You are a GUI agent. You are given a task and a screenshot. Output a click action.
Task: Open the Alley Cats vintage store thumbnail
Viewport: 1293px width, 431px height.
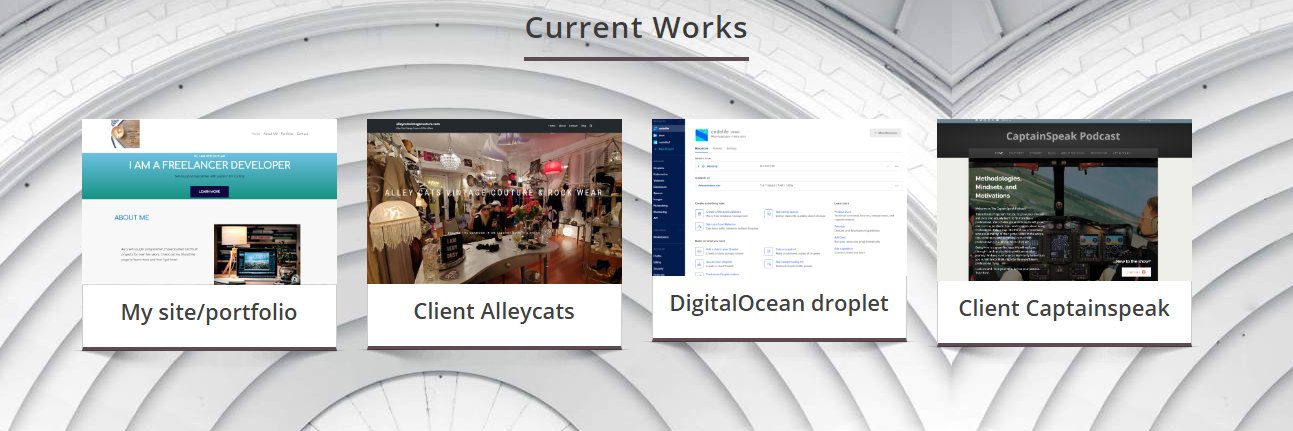pos(494,202)
